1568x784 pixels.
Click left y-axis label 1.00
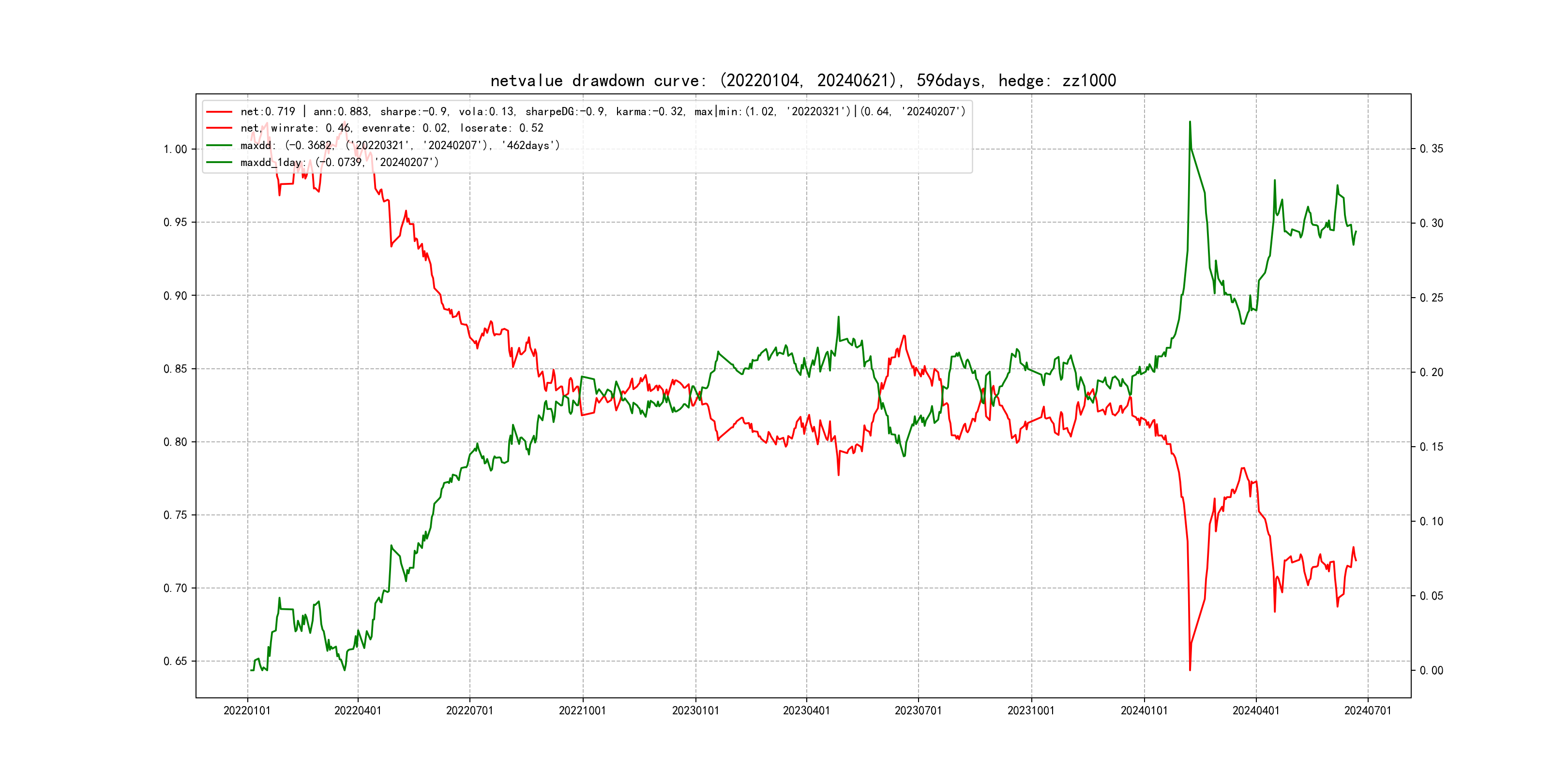click(175, 149)
